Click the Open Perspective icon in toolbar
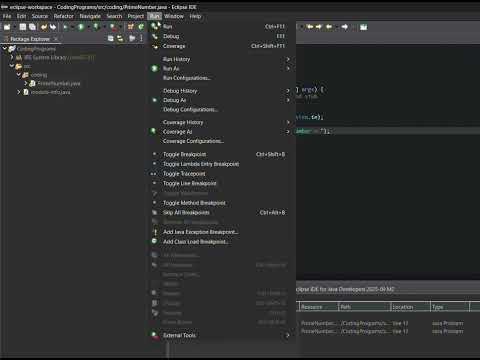The height and width of the screenshot is (360, 480). pyautogui.click(x=363, y=27)
